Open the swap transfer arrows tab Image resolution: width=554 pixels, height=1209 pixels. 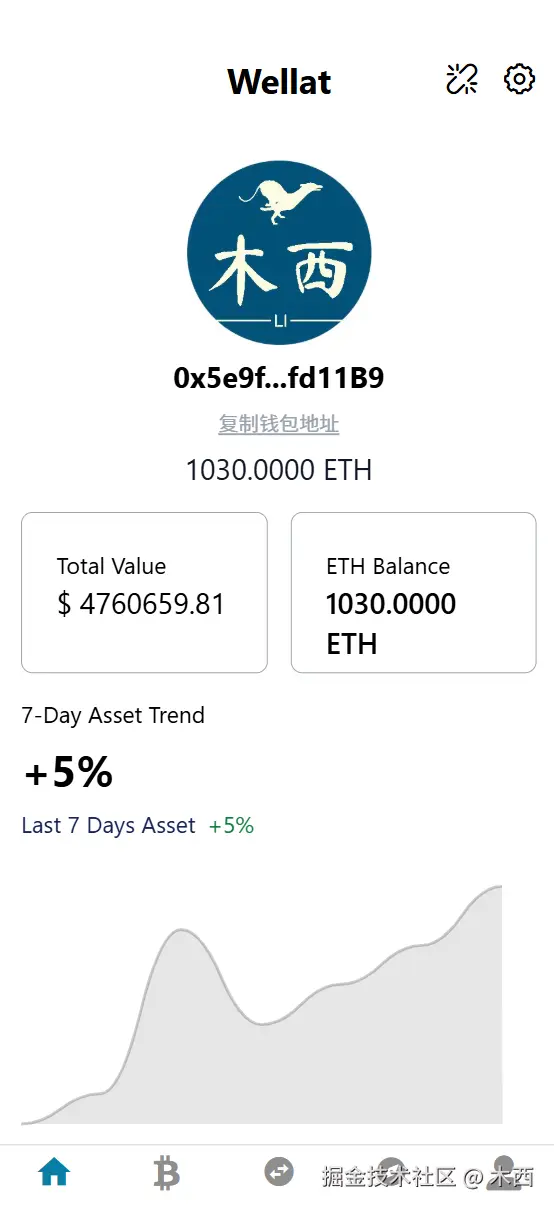279,1172
